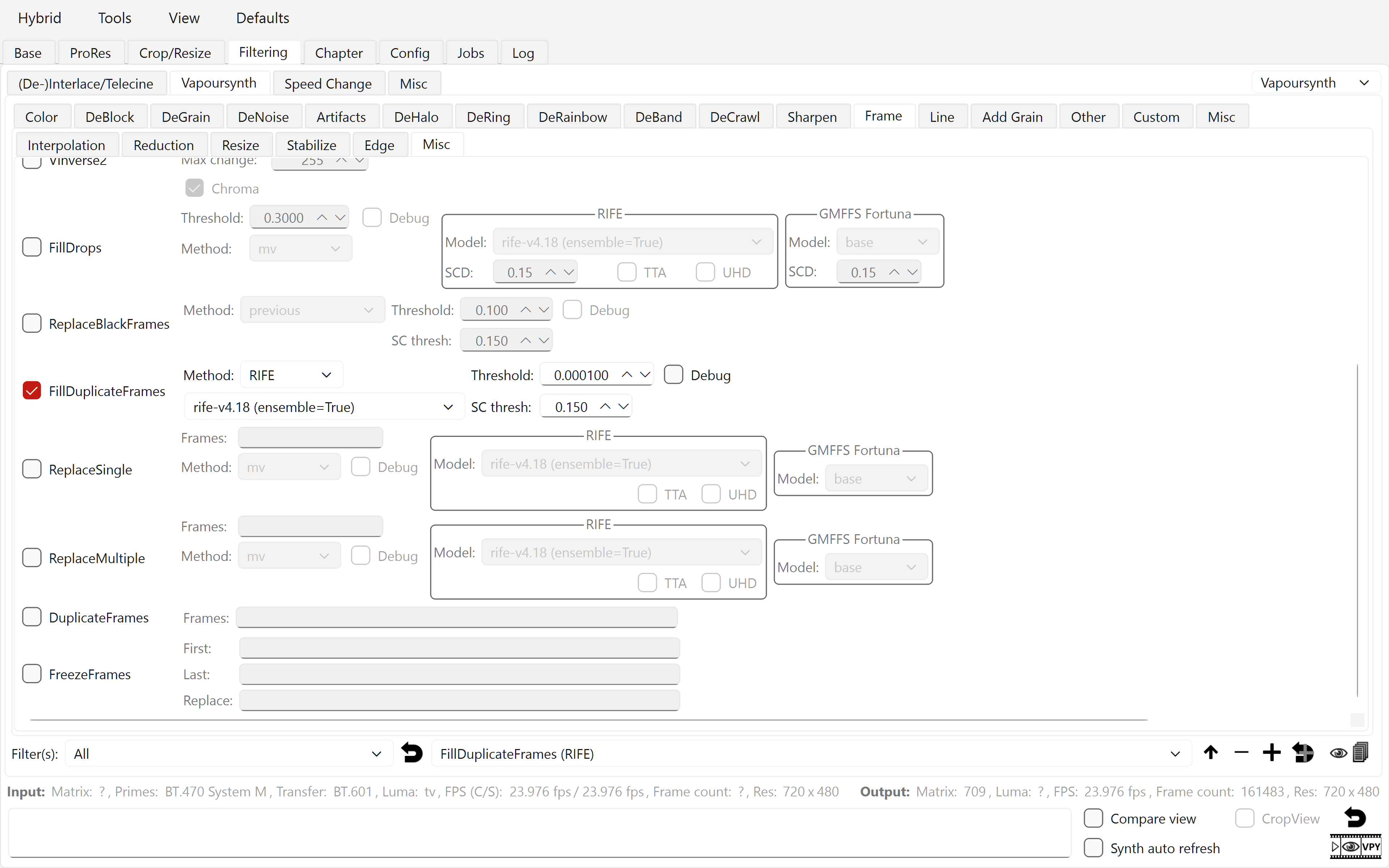Switch to the Interpolation sub-tab
The height and width of the screenshot is (868, 1389).
click(66, 145)
